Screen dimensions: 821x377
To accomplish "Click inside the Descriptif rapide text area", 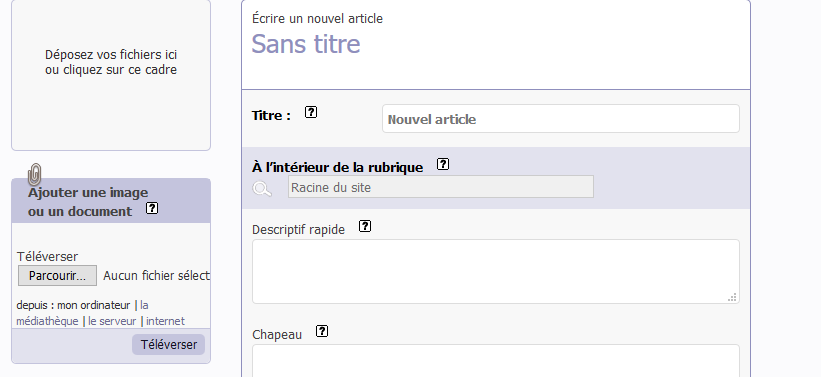I will click(496, 271).
